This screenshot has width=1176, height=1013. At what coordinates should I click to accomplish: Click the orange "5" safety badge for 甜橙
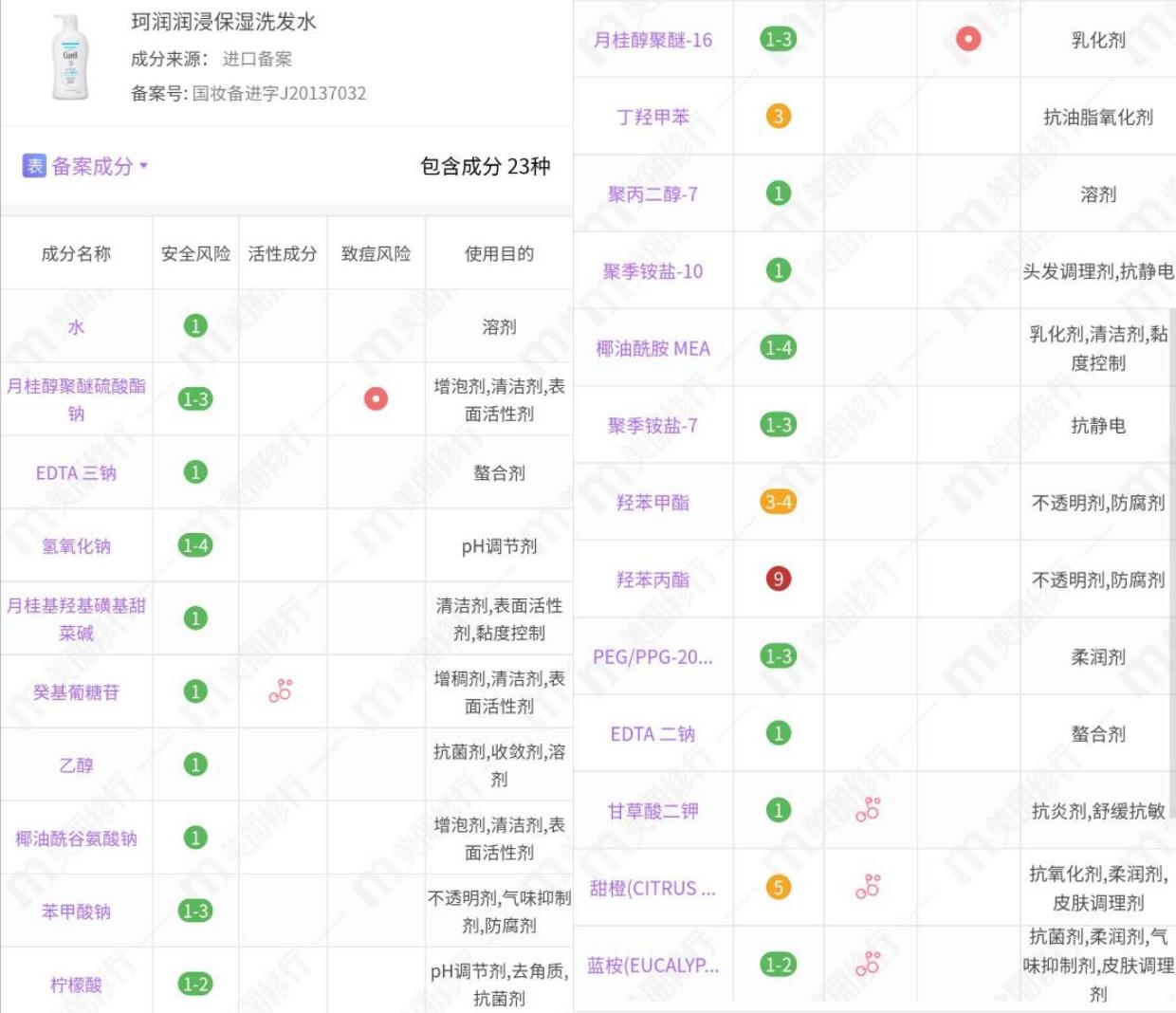coord(778,889)
